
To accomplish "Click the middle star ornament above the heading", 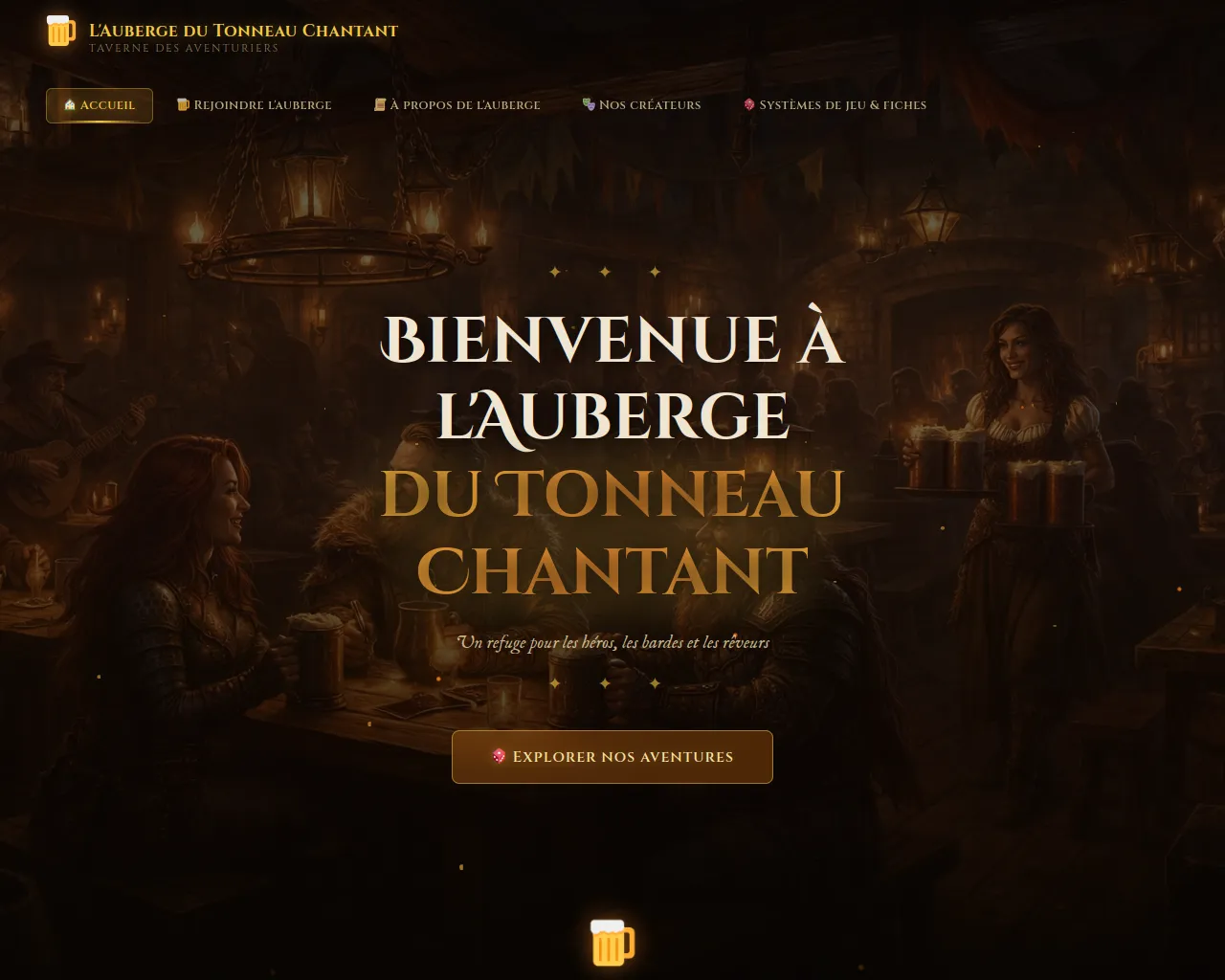I will (x=605, y=272).
